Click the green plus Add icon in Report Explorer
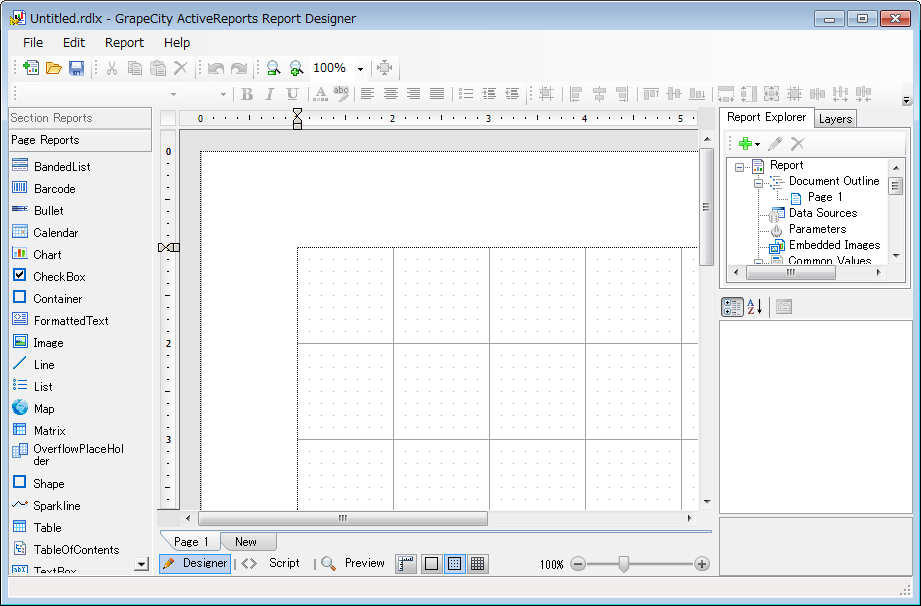 pos(745,143)
